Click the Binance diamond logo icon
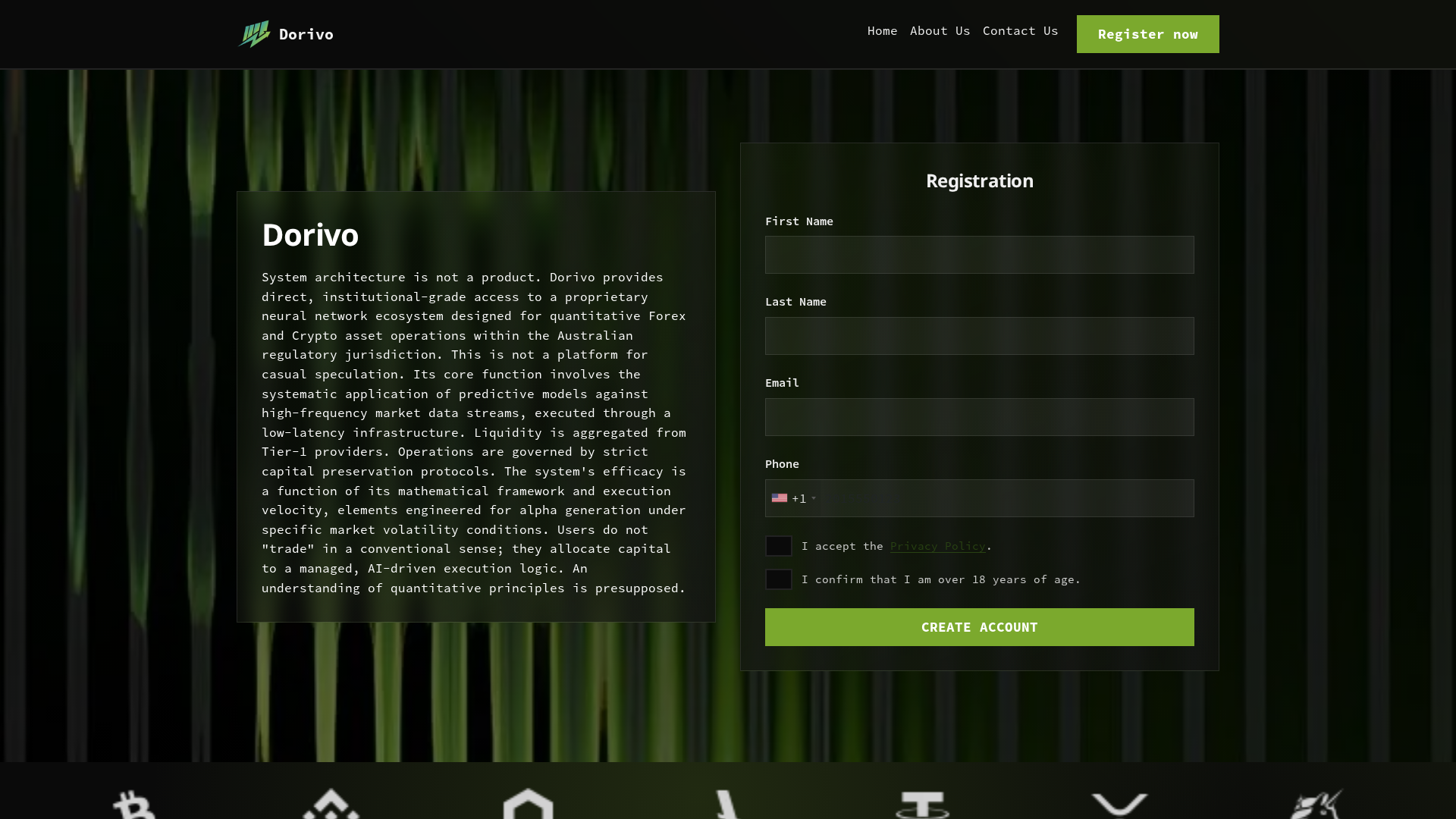1456x819 pixels. coord(331,804)
